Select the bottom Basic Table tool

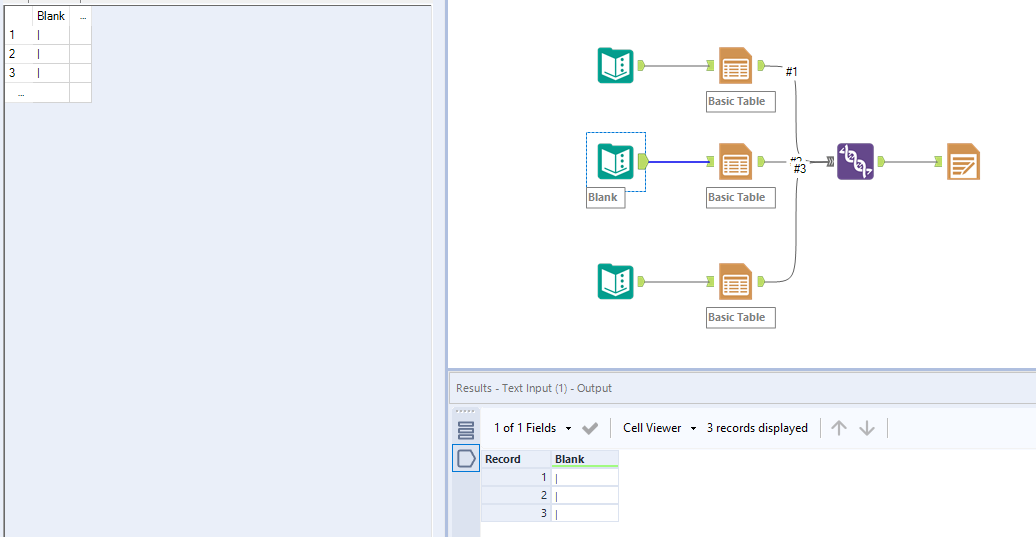point(735,281)
